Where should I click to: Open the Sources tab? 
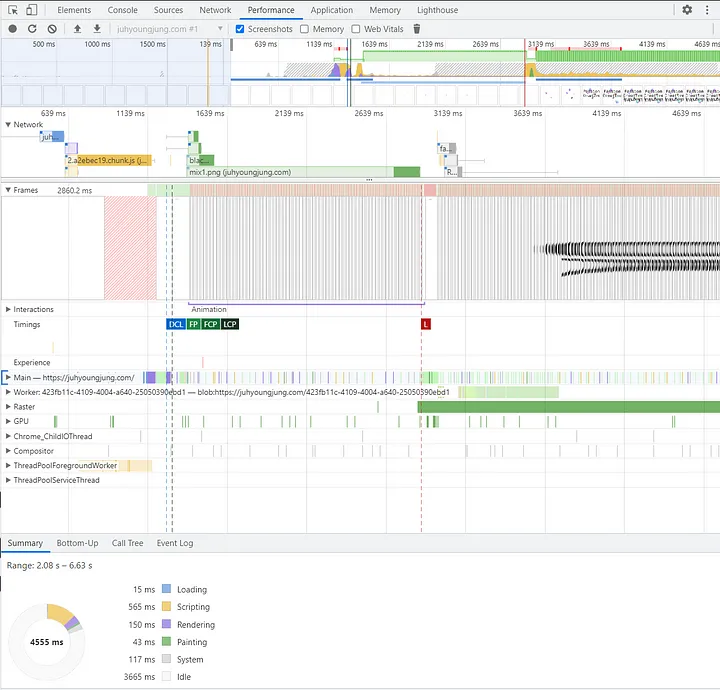[168, 10]
